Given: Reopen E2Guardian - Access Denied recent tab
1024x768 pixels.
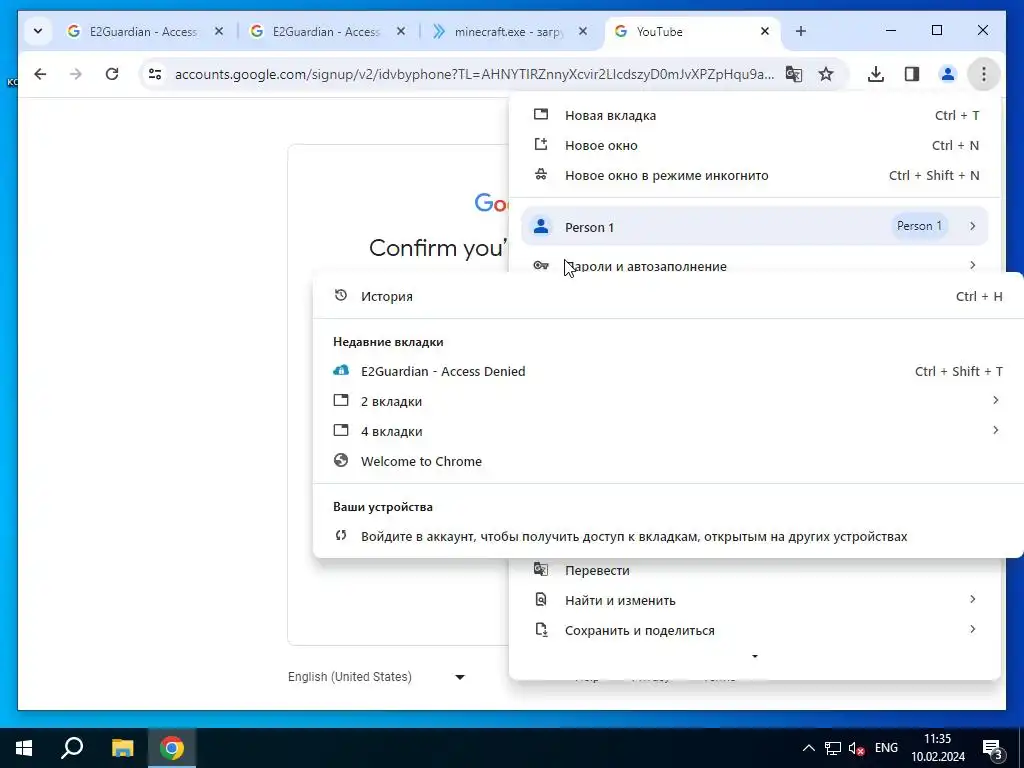Looking at the screenshot, I should [668, 371].
